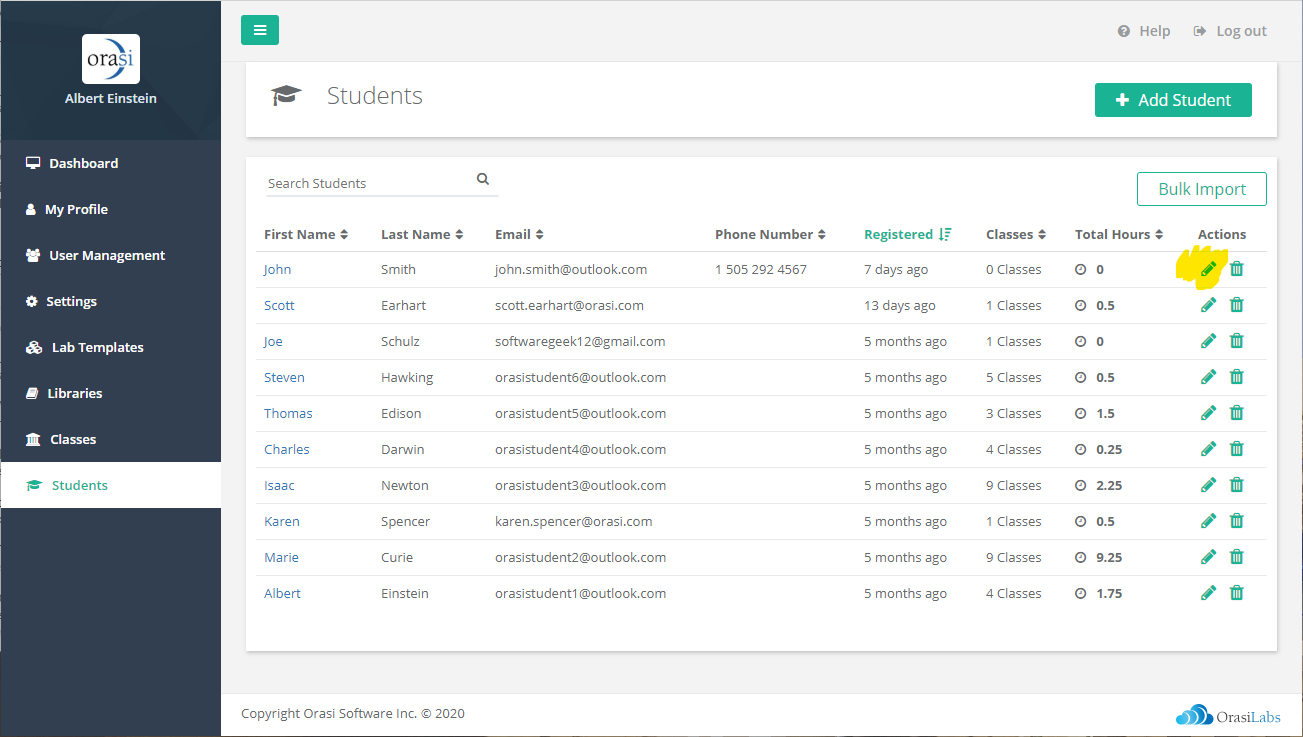Sort table by Phone Number column
The width and height of the screenshot is (1303, 737).
point(771,234)
